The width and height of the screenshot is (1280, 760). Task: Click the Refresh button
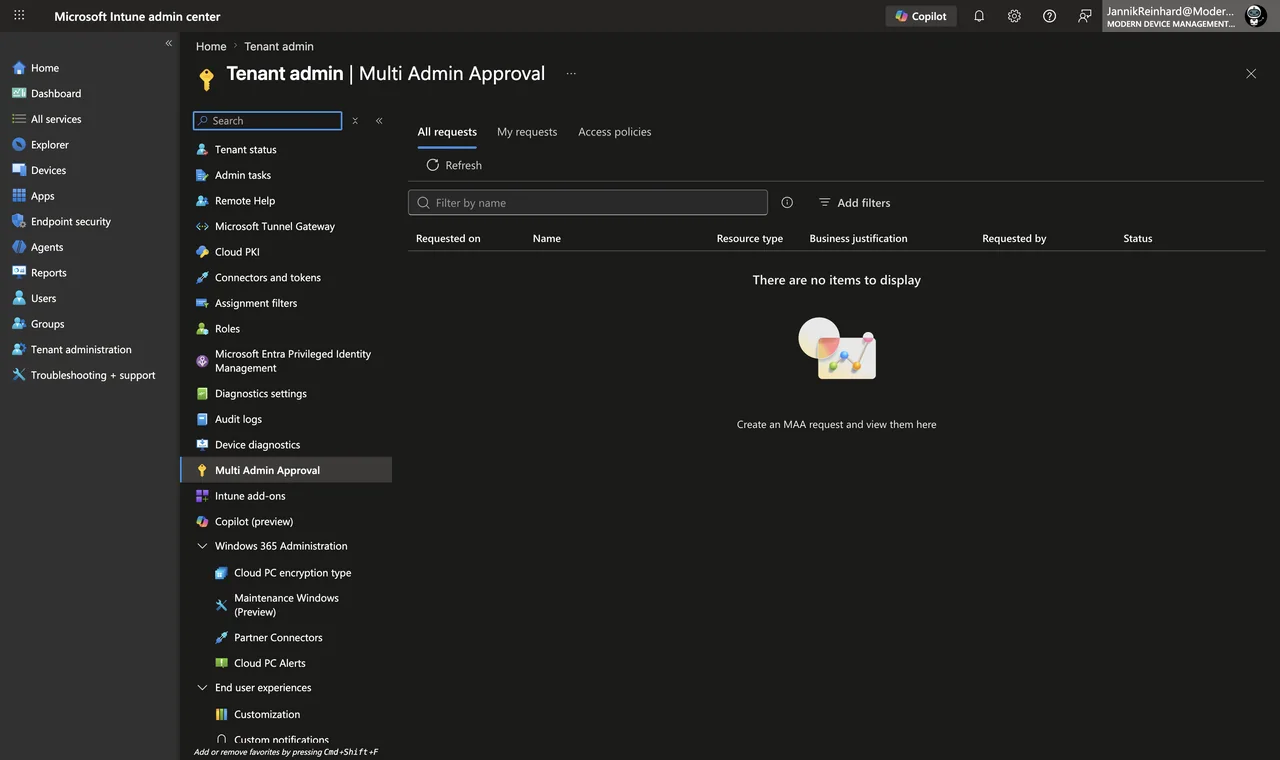tap(454, 165)
